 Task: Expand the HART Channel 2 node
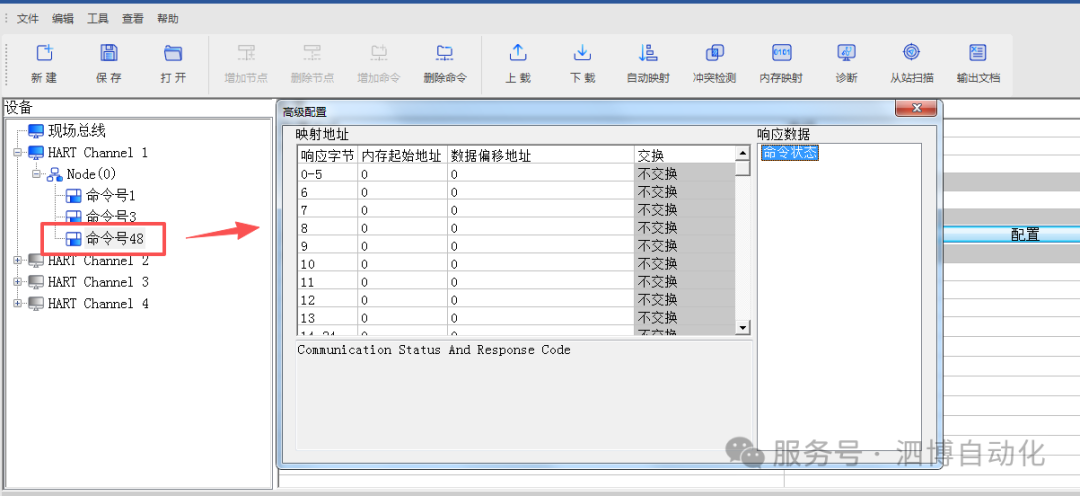point(18,260)
